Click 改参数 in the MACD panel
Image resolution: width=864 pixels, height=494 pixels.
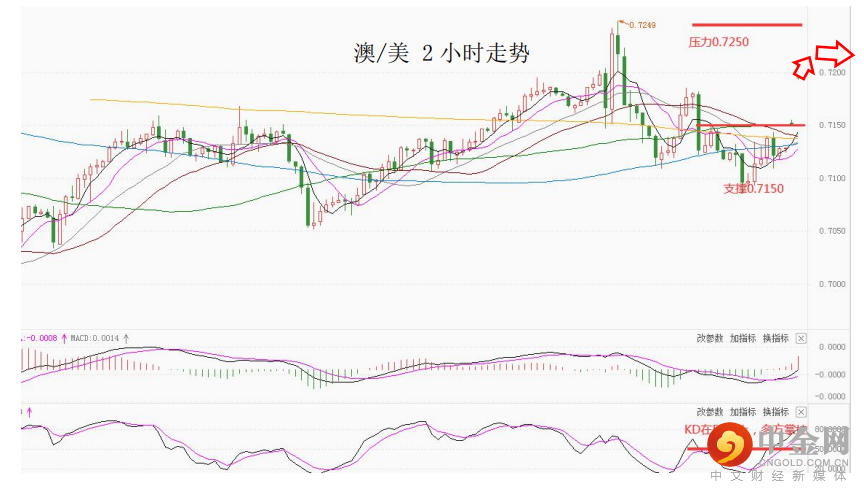click(710, 338)
